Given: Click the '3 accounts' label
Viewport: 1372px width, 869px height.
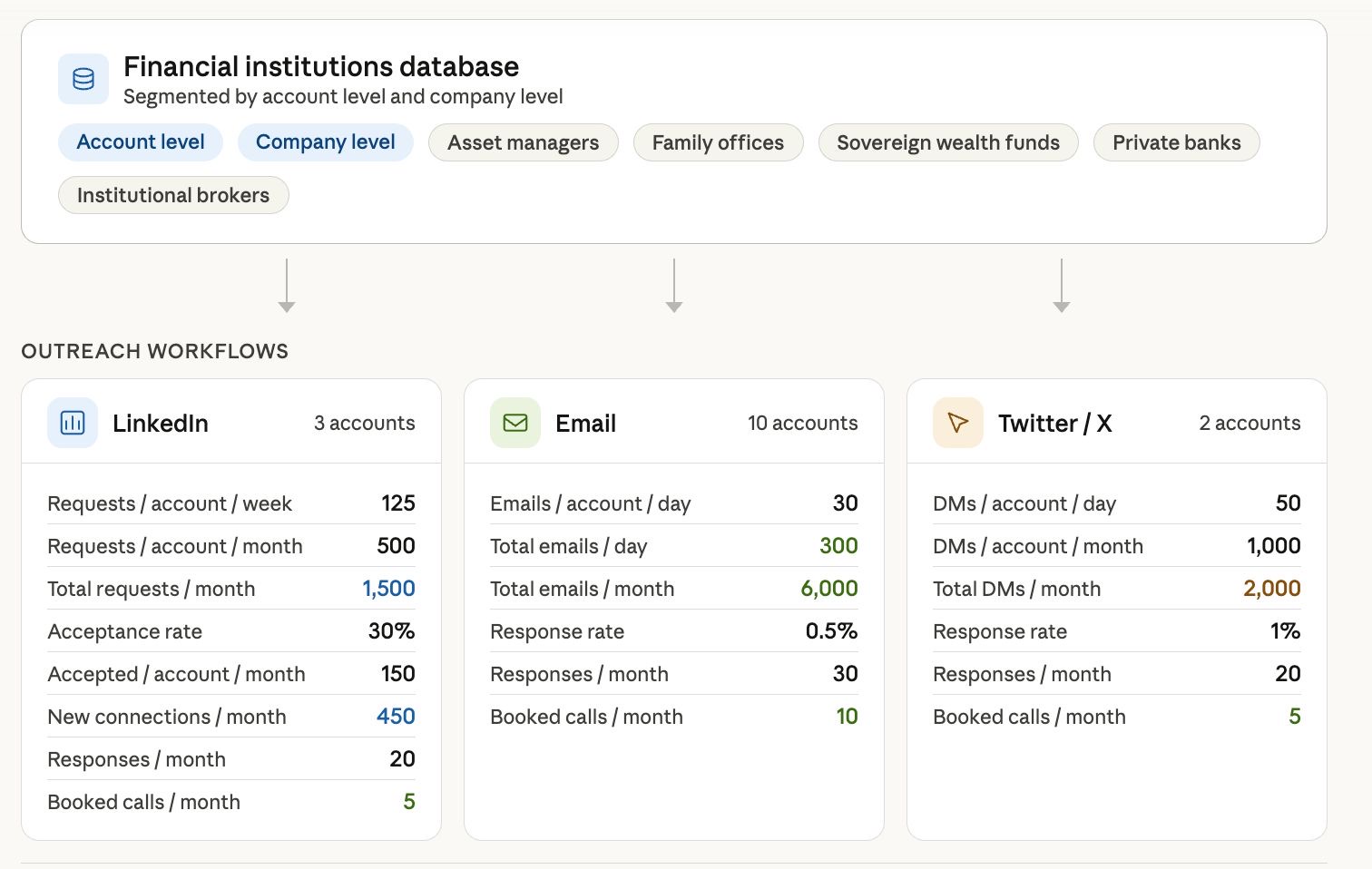Looking at the screenshot, I should 365,423.
